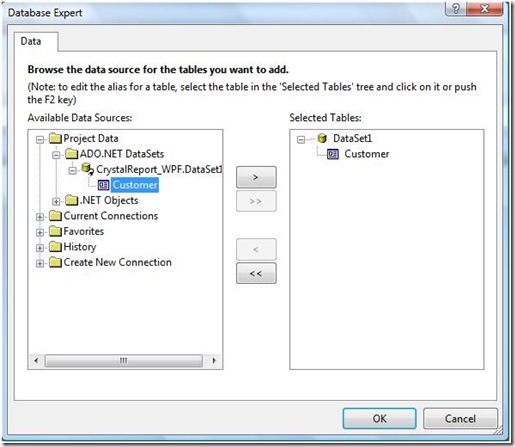Click the Favorites folder icon
This screenshot has height=447, width=515.
(x=55, y=231)
